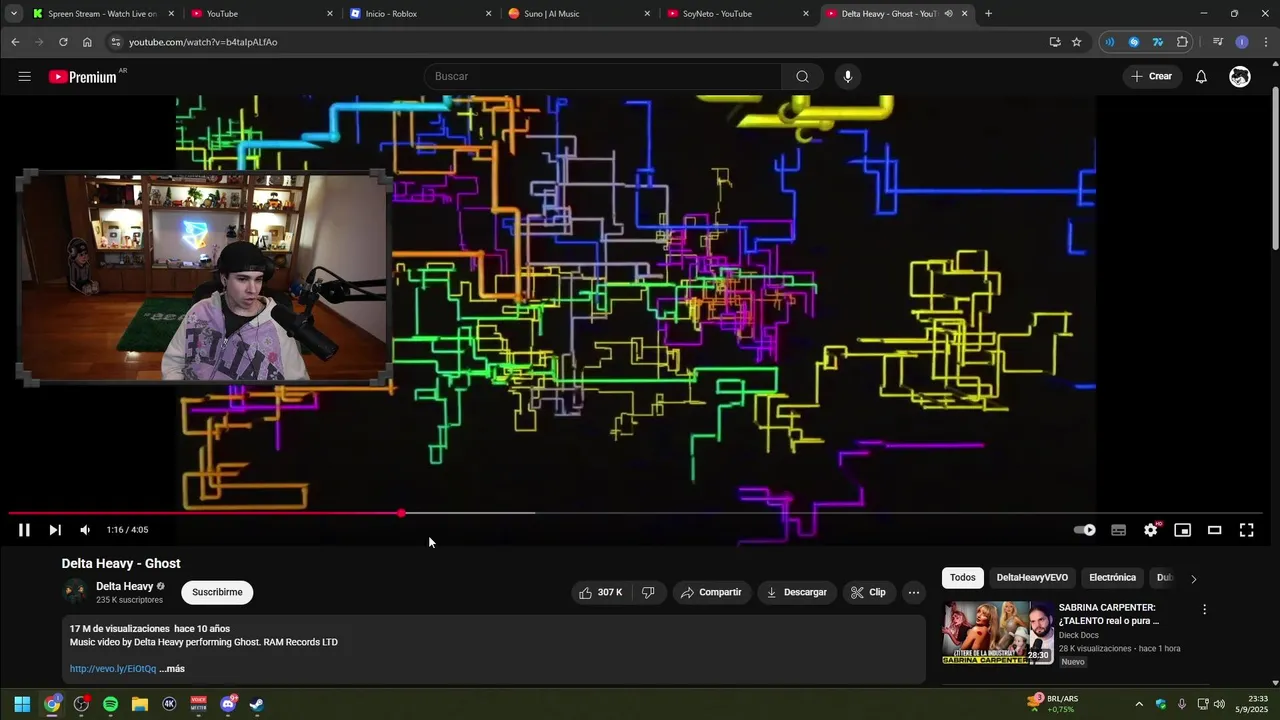Screen dimensions: 1280x720
Task: Click the Compartir button
Action: pos(711,593)
